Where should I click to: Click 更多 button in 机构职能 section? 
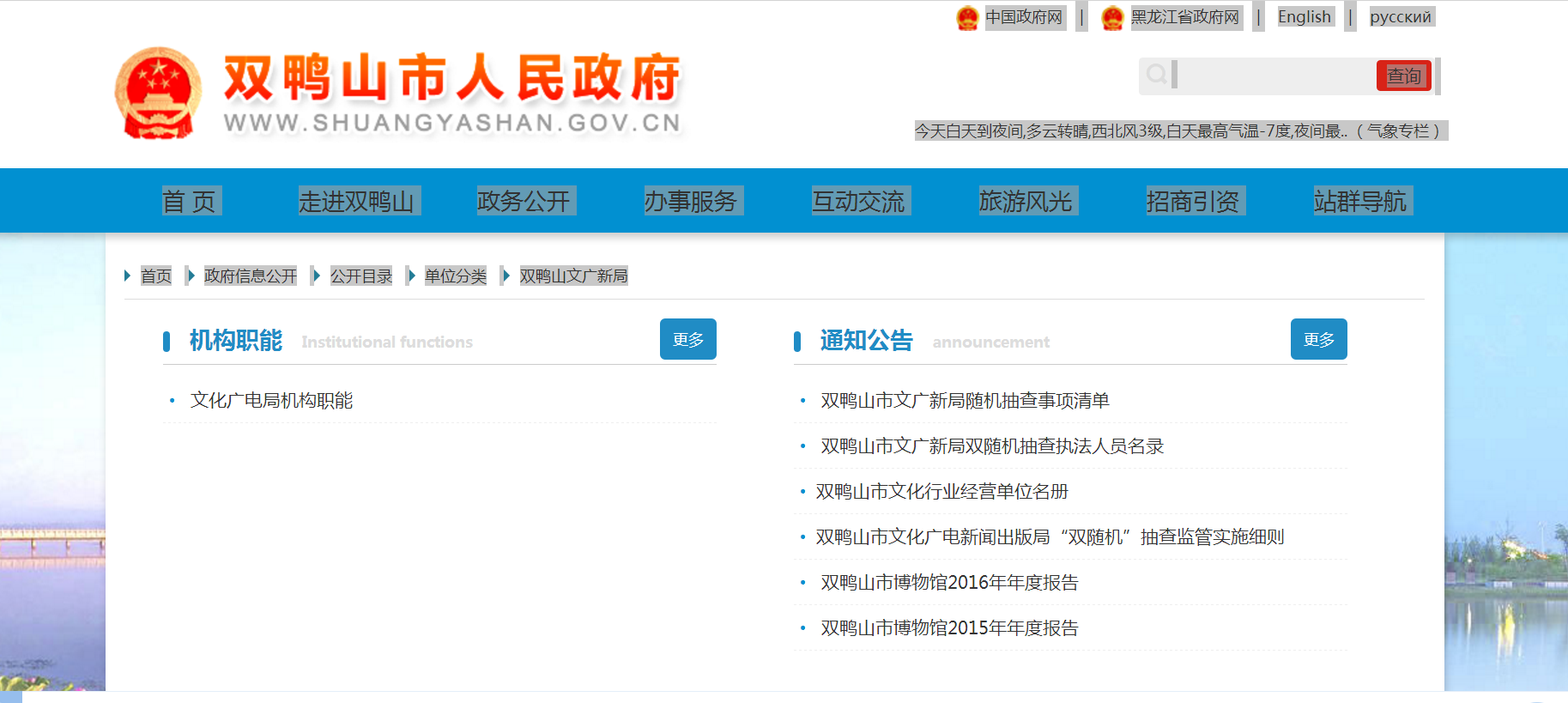point(687,339)
